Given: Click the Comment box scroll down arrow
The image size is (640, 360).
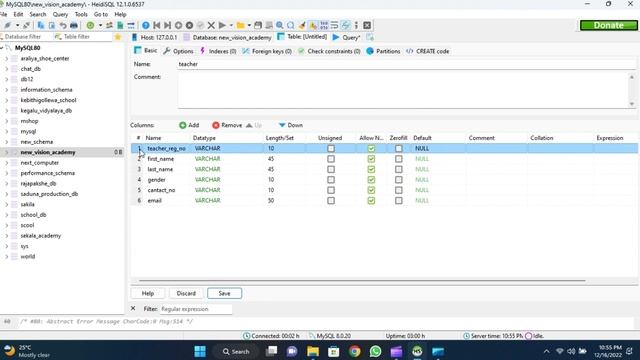Looking at the screenshot, I should coord(631,104).
